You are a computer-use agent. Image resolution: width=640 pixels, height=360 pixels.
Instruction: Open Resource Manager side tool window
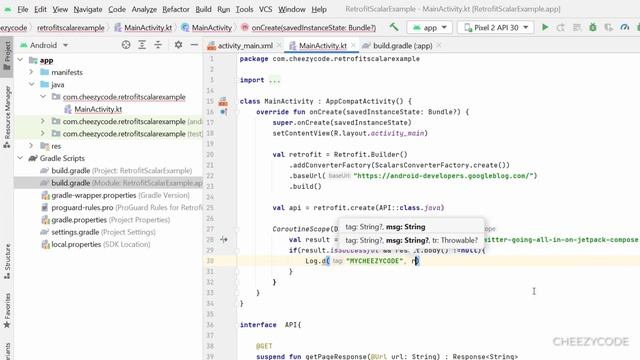[x=7, y=117]
